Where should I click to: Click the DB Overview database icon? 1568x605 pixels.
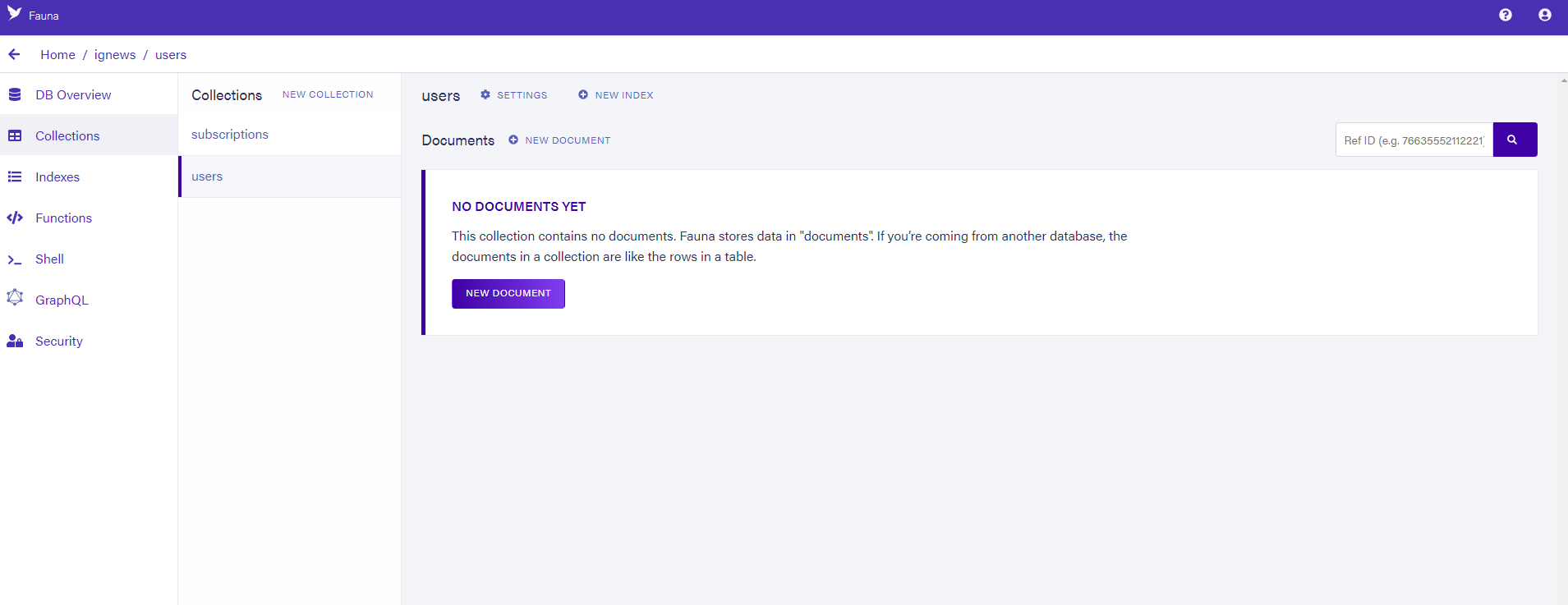(15, 94)
